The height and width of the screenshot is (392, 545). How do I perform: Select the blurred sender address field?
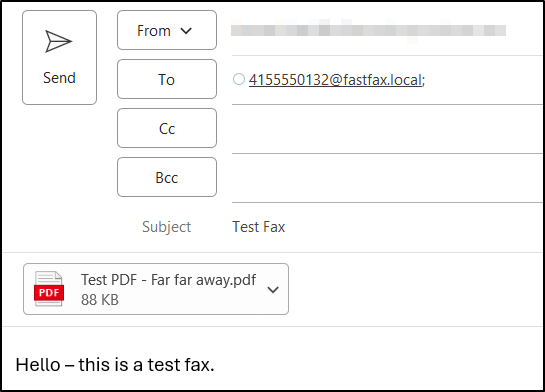tap(368, 31)
